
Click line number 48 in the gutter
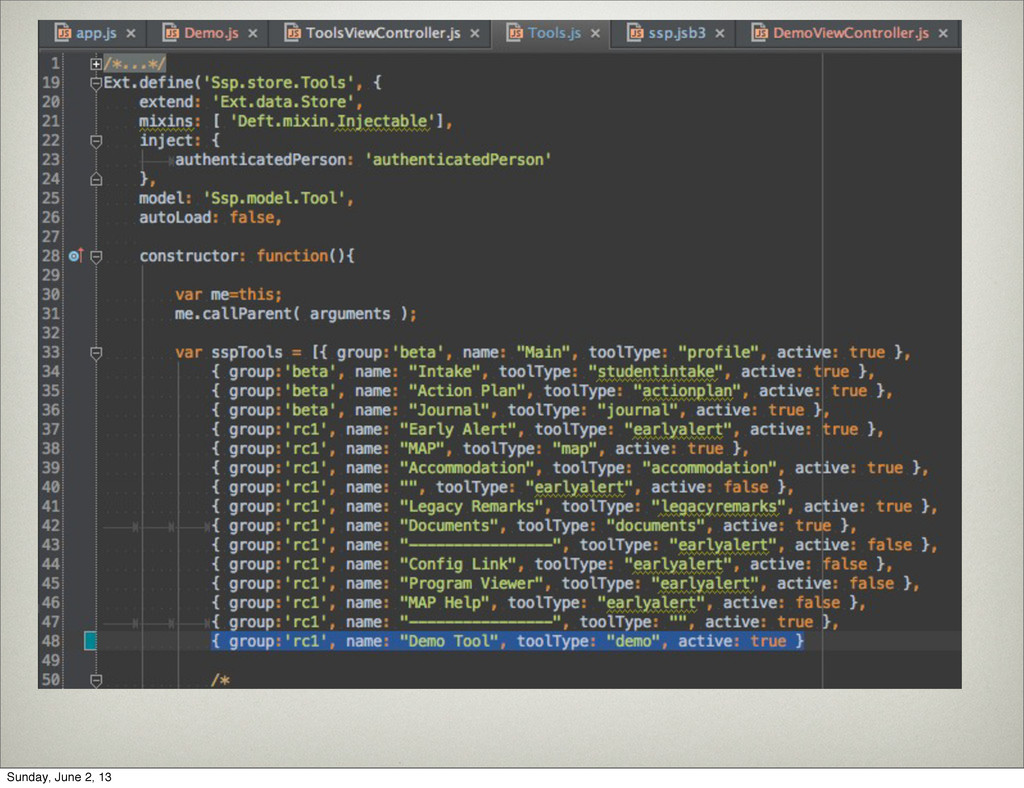[x=51, y=641]
